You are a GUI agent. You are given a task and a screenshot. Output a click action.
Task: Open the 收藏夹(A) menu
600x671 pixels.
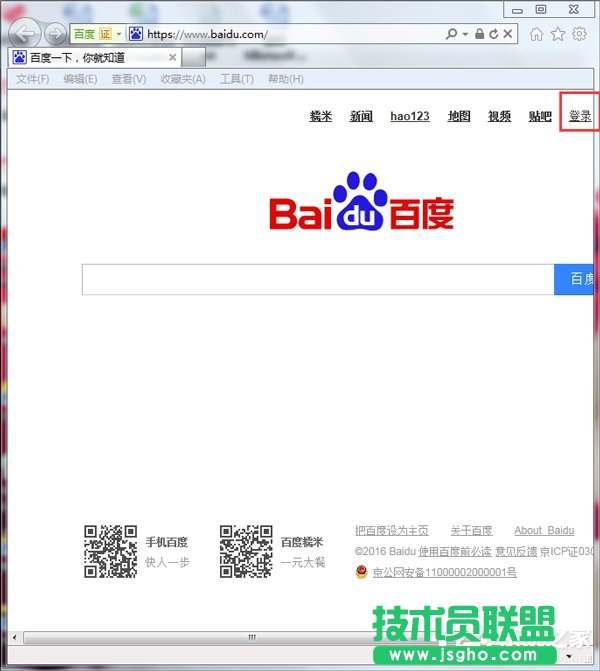pyautogui.click(x=183, y=79)
